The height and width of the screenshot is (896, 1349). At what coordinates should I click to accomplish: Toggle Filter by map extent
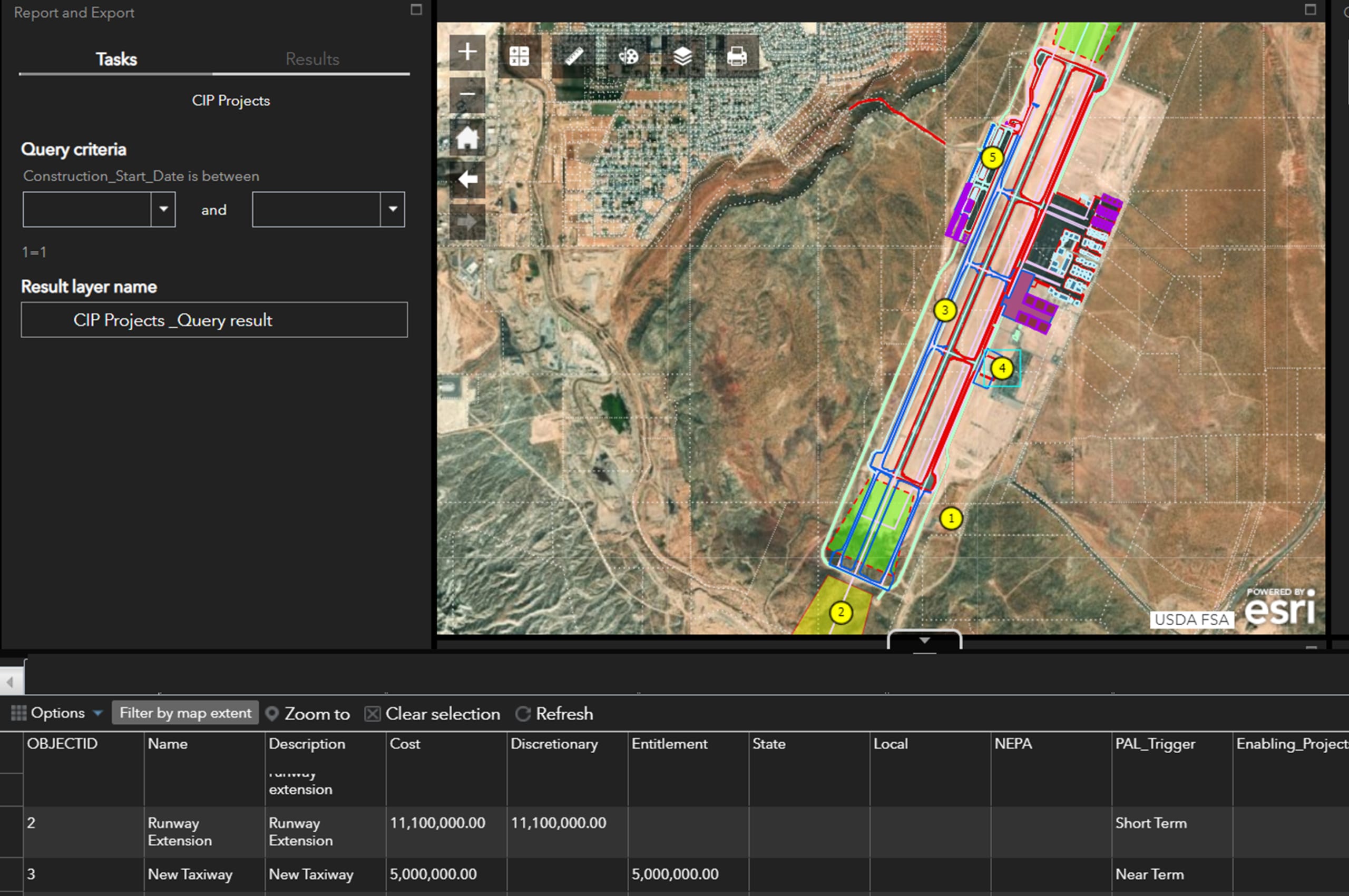(x=185, y=713)
